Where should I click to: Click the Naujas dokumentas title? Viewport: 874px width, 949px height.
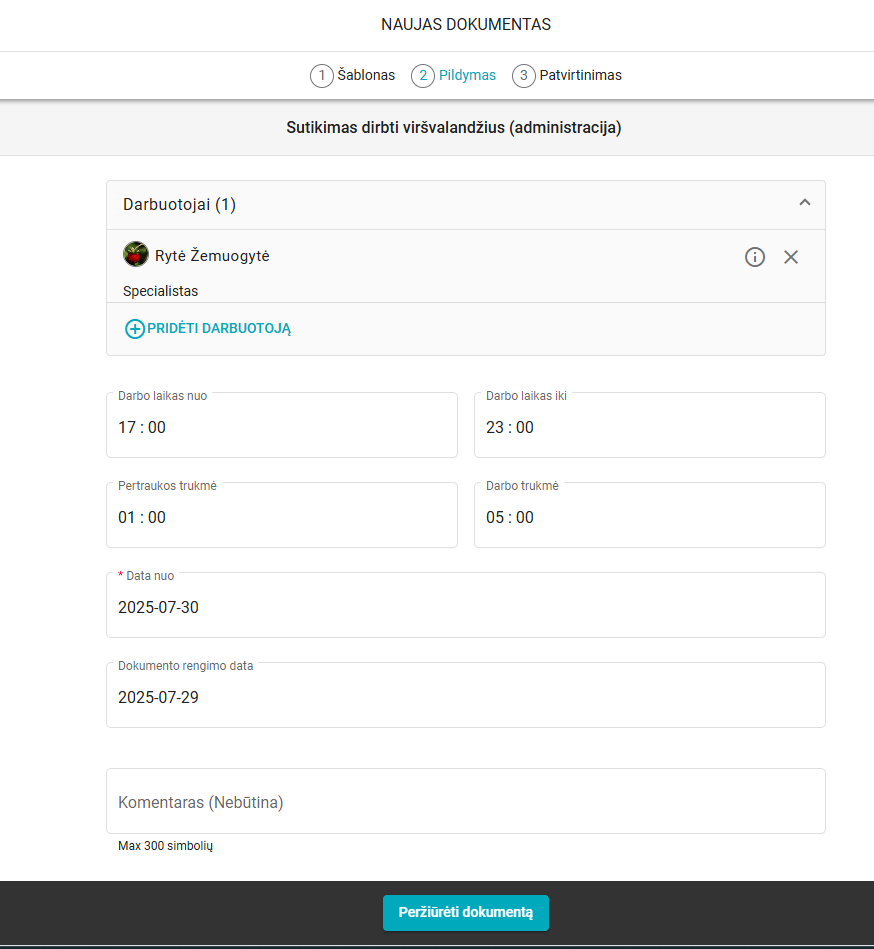(465, 24)
